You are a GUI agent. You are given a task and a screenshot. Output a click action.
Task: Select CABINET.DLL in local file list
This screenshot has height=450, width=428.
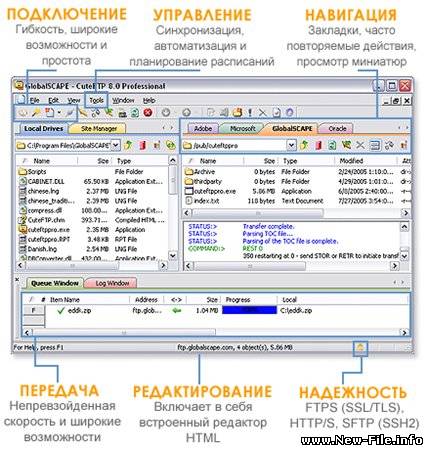coord(46,181)
